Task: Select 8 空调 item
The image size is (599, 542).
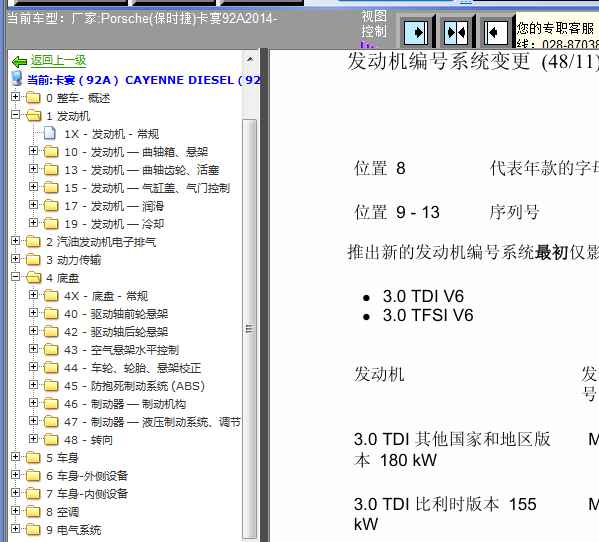Action: 63,511
